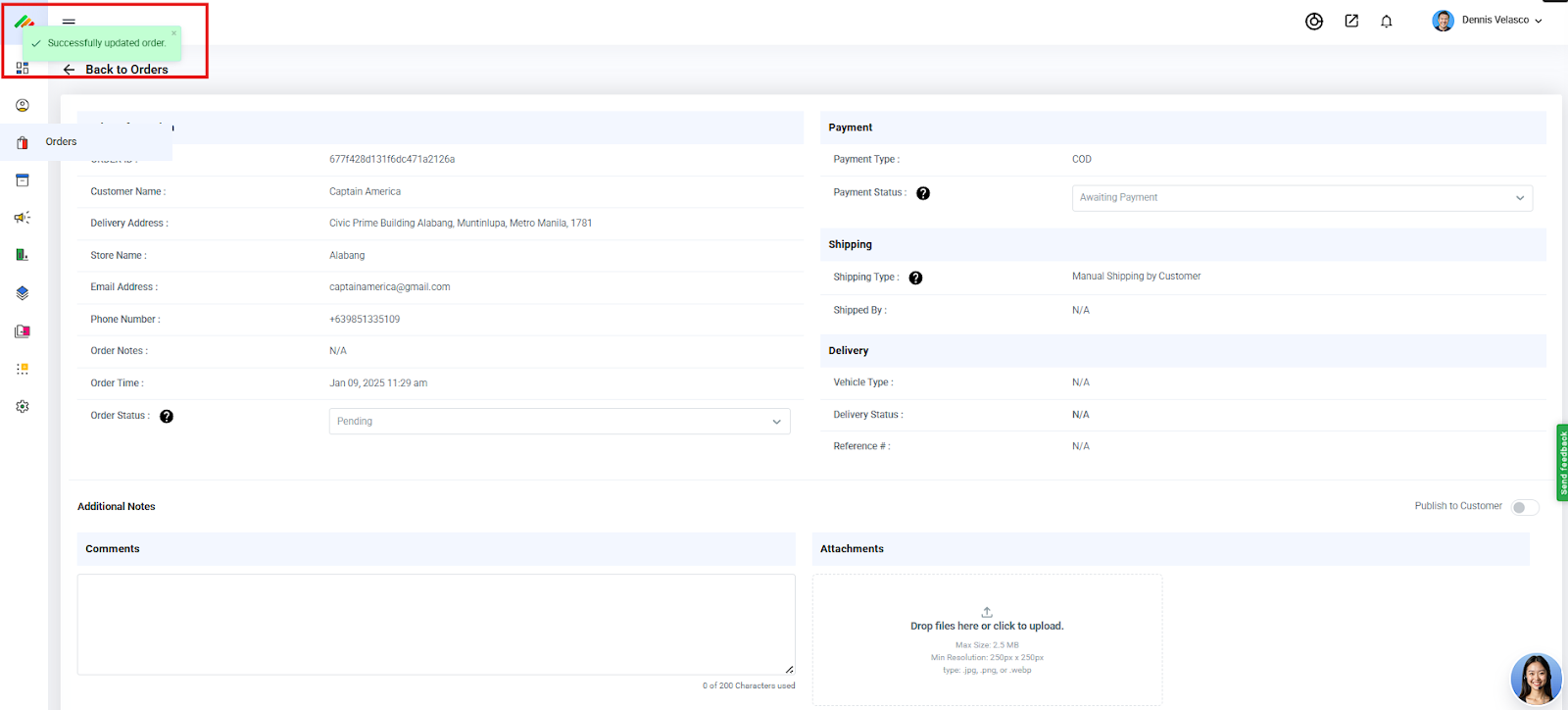Click the help icon beside Payment Status
1568x710 pixels.
pos(923,193)
